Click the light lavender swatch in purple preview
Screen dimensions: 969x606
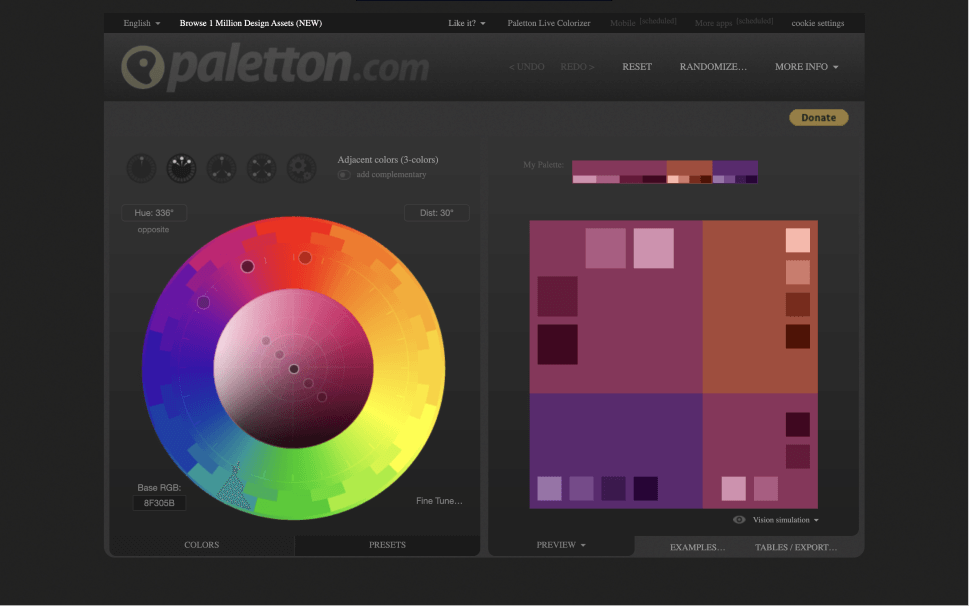pos(549,489)
